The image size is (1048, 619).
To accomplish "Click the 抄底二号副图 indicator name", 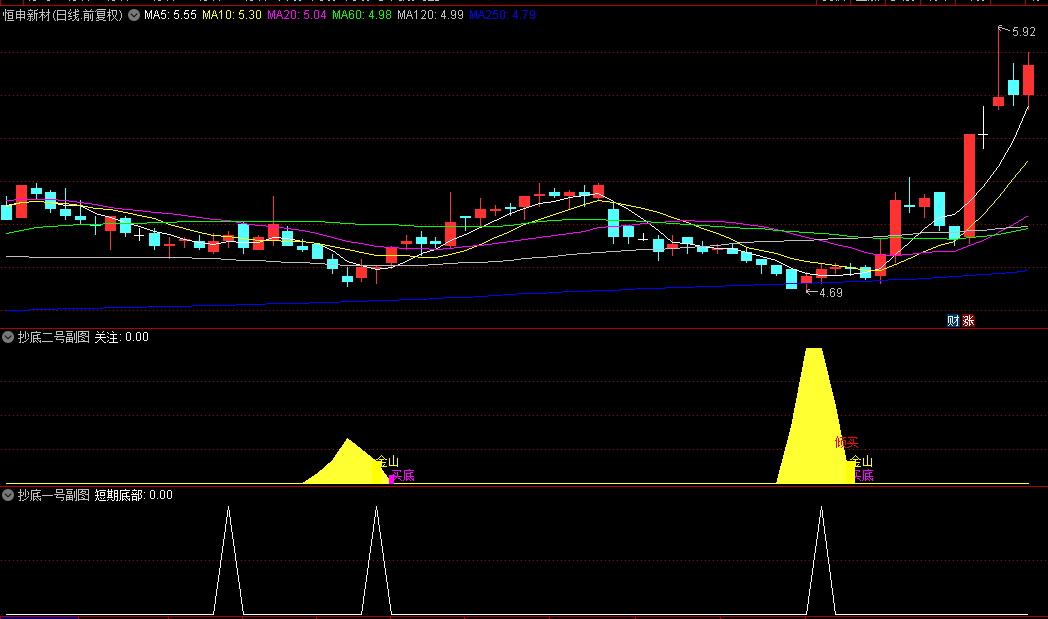I will pos(53,337).
